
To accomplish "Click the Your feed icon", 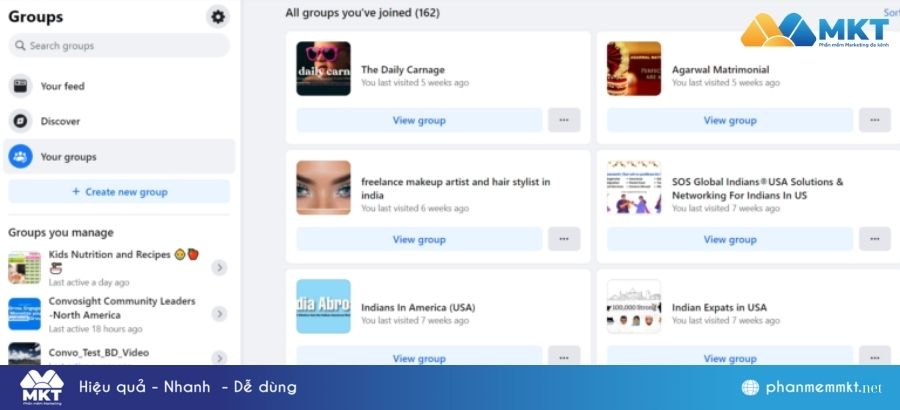I will click(x=20, y=86).
